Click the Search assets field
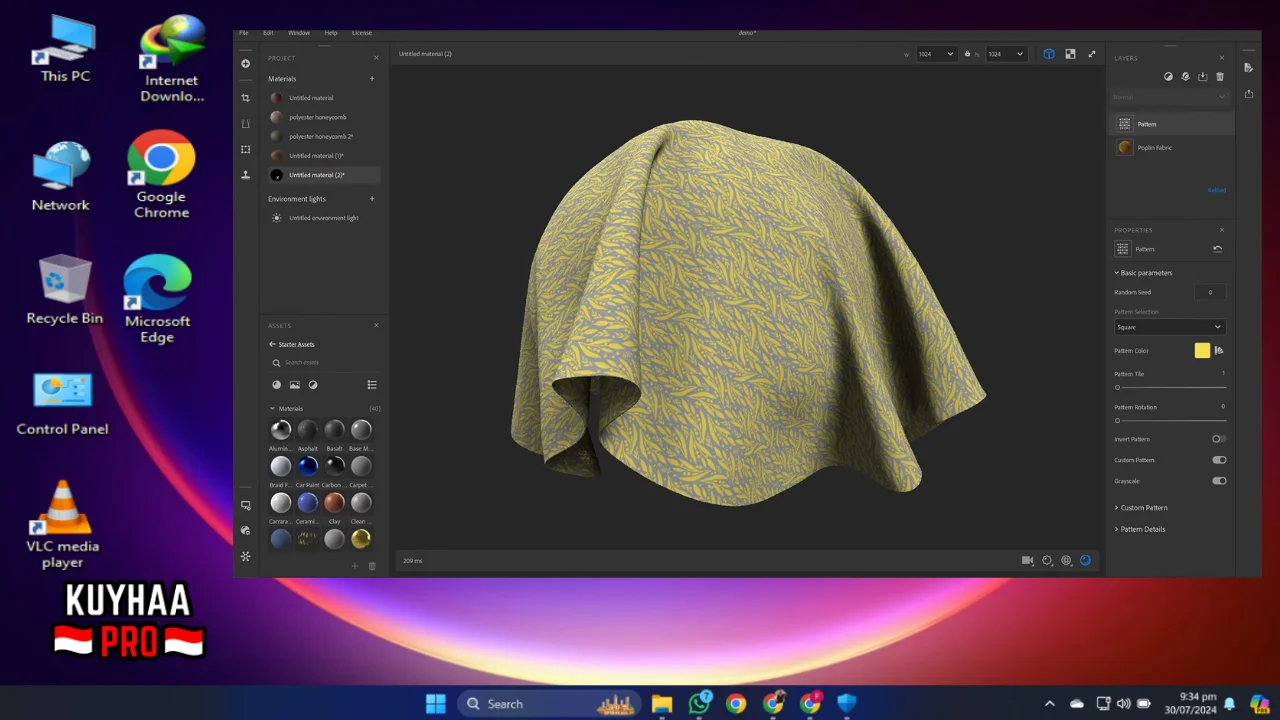 click(324, 363)
